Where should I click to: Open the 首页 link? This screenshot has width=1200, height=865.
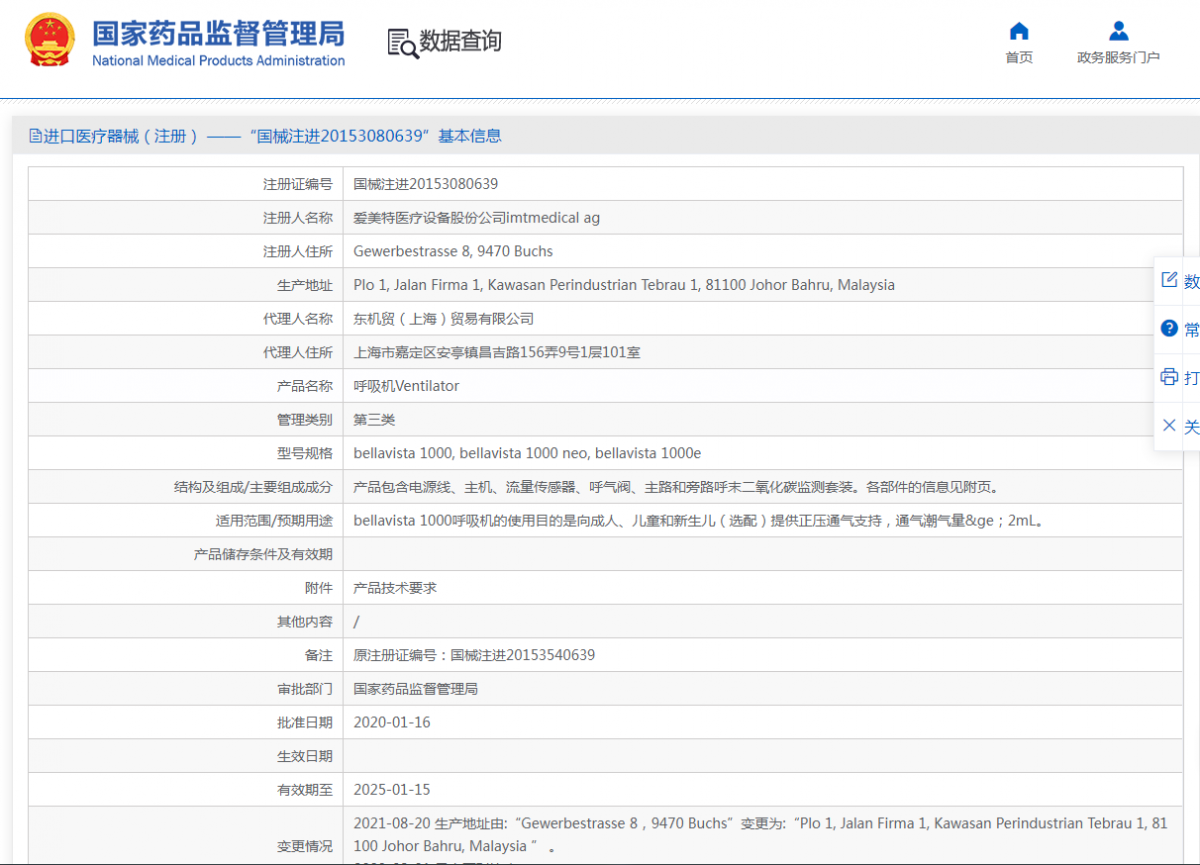tap(1019, 58)
